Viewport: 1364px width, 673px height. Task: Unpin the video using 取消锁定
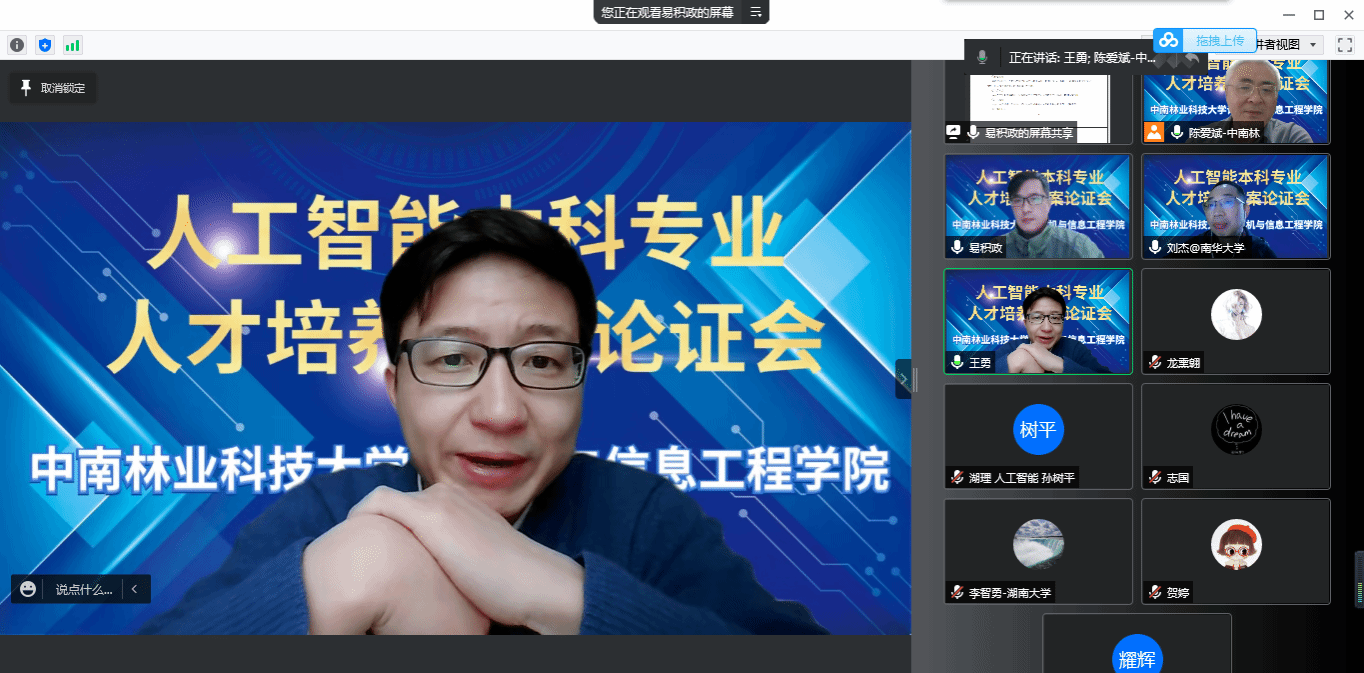[x=53, y=88]
